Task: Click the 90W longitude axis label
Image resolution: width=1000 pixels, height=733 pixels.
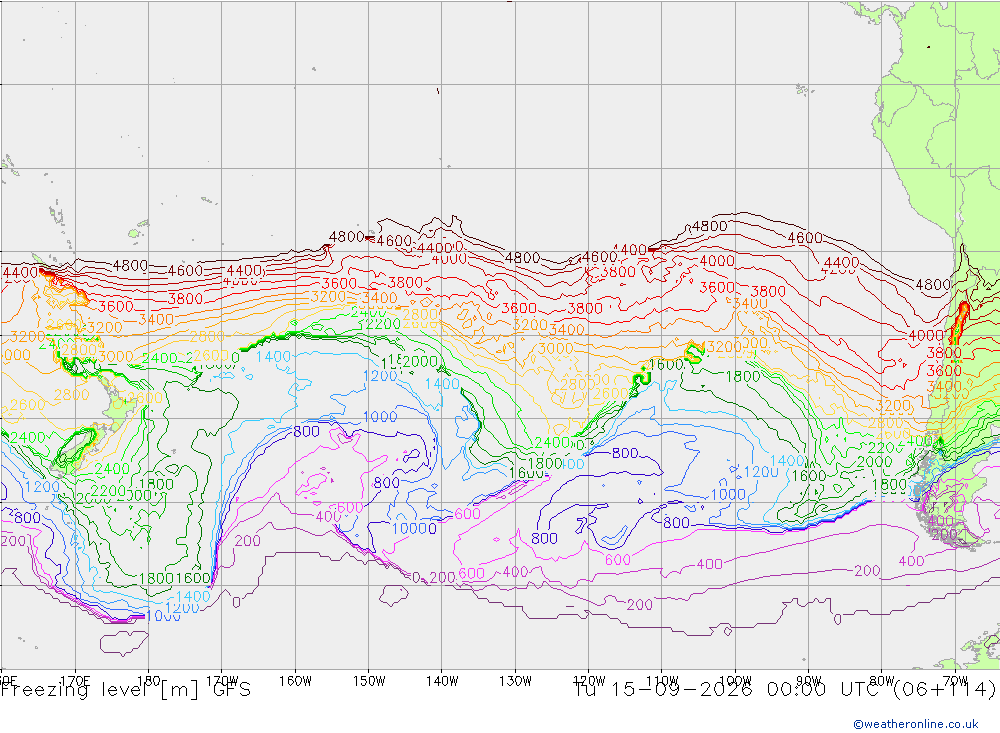Action: (809, 681)
